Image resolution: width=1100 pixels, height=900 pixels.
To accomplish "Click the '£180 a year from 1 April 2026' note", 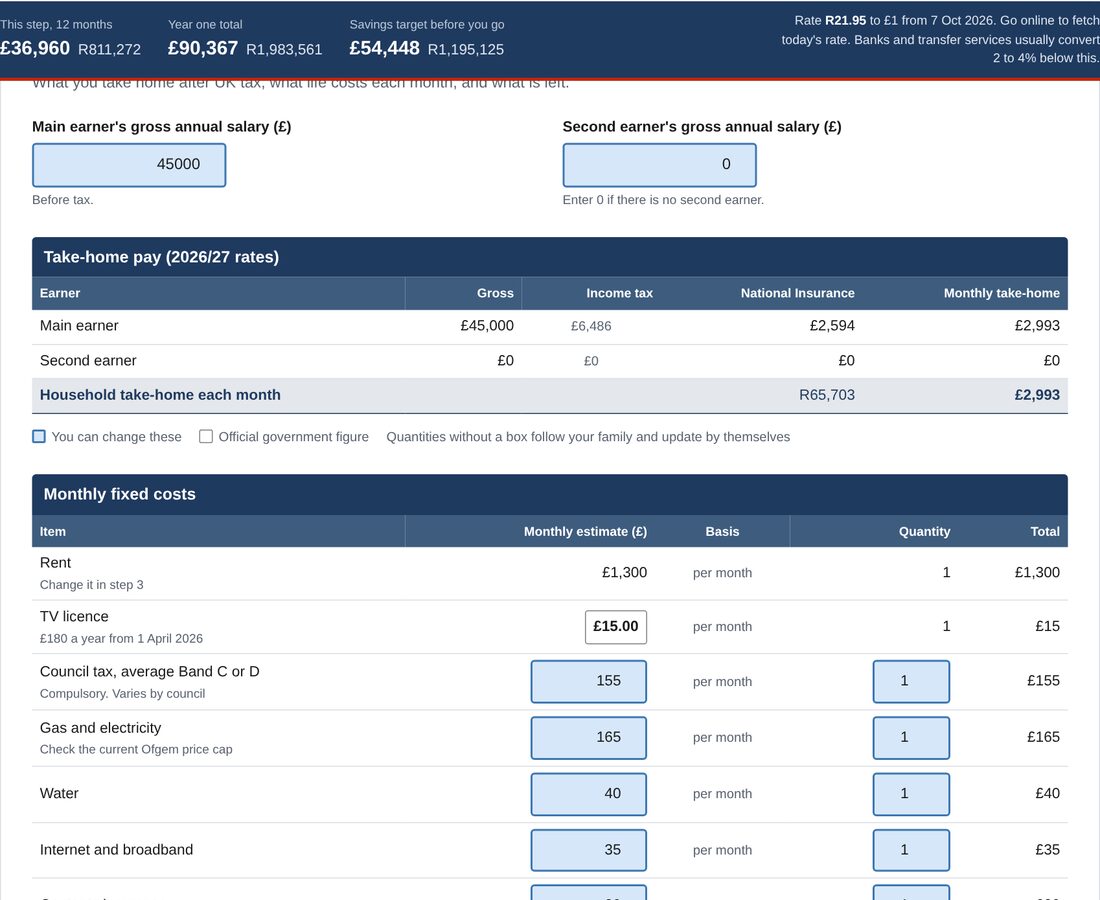I will coord(121,639).
